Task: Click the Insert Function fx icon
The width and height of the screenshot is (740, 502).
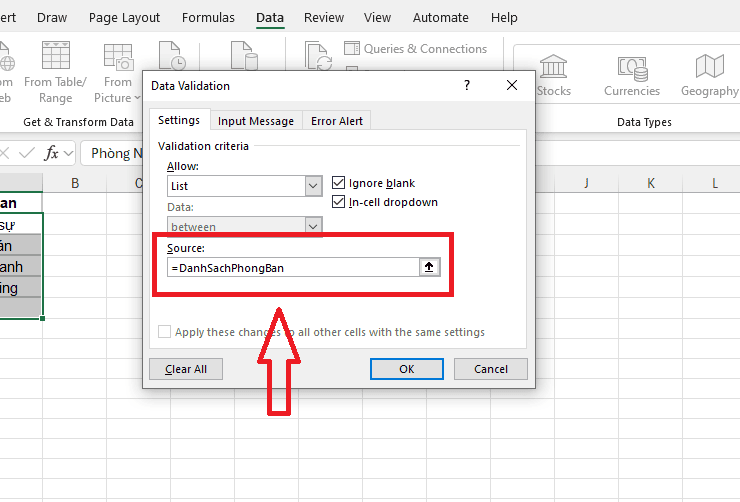Action: click(x=51, y=153)
